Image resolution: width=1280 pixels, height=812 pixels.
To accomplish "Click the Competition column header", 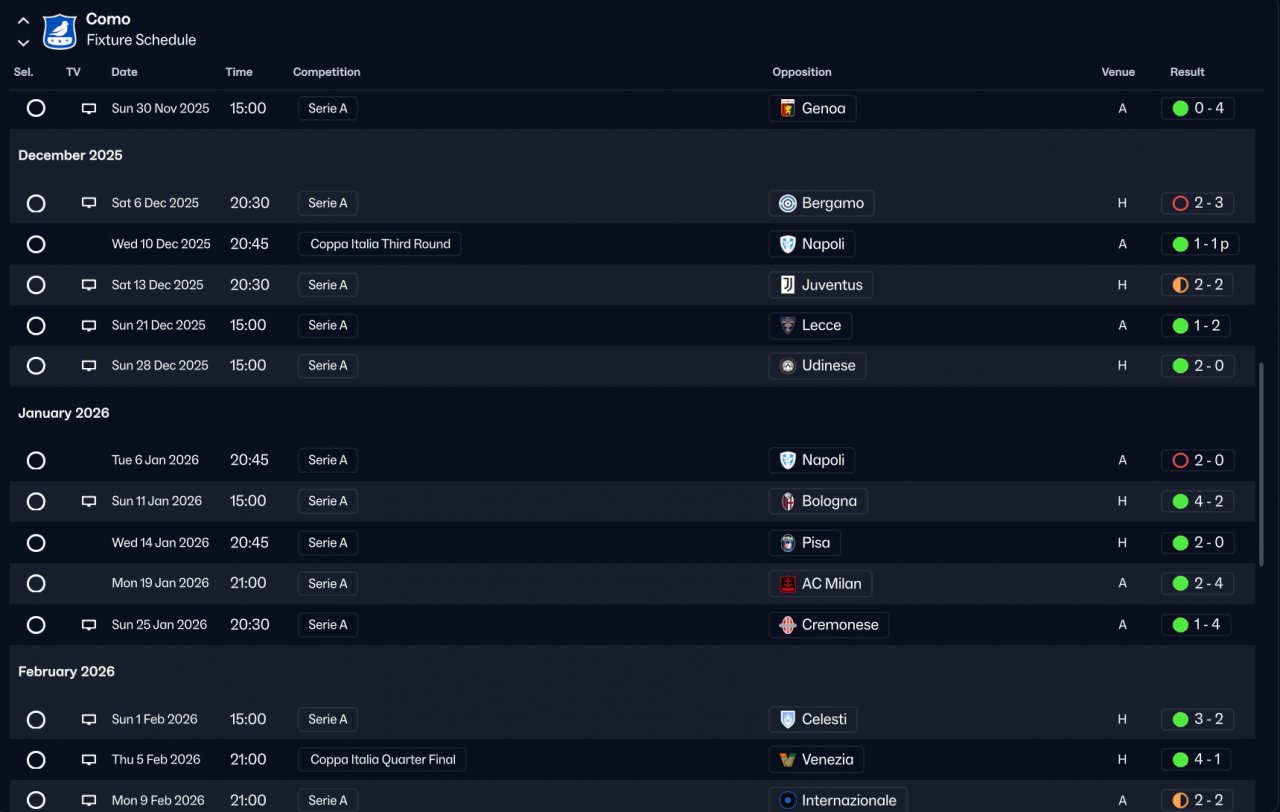I will point(327,72).
